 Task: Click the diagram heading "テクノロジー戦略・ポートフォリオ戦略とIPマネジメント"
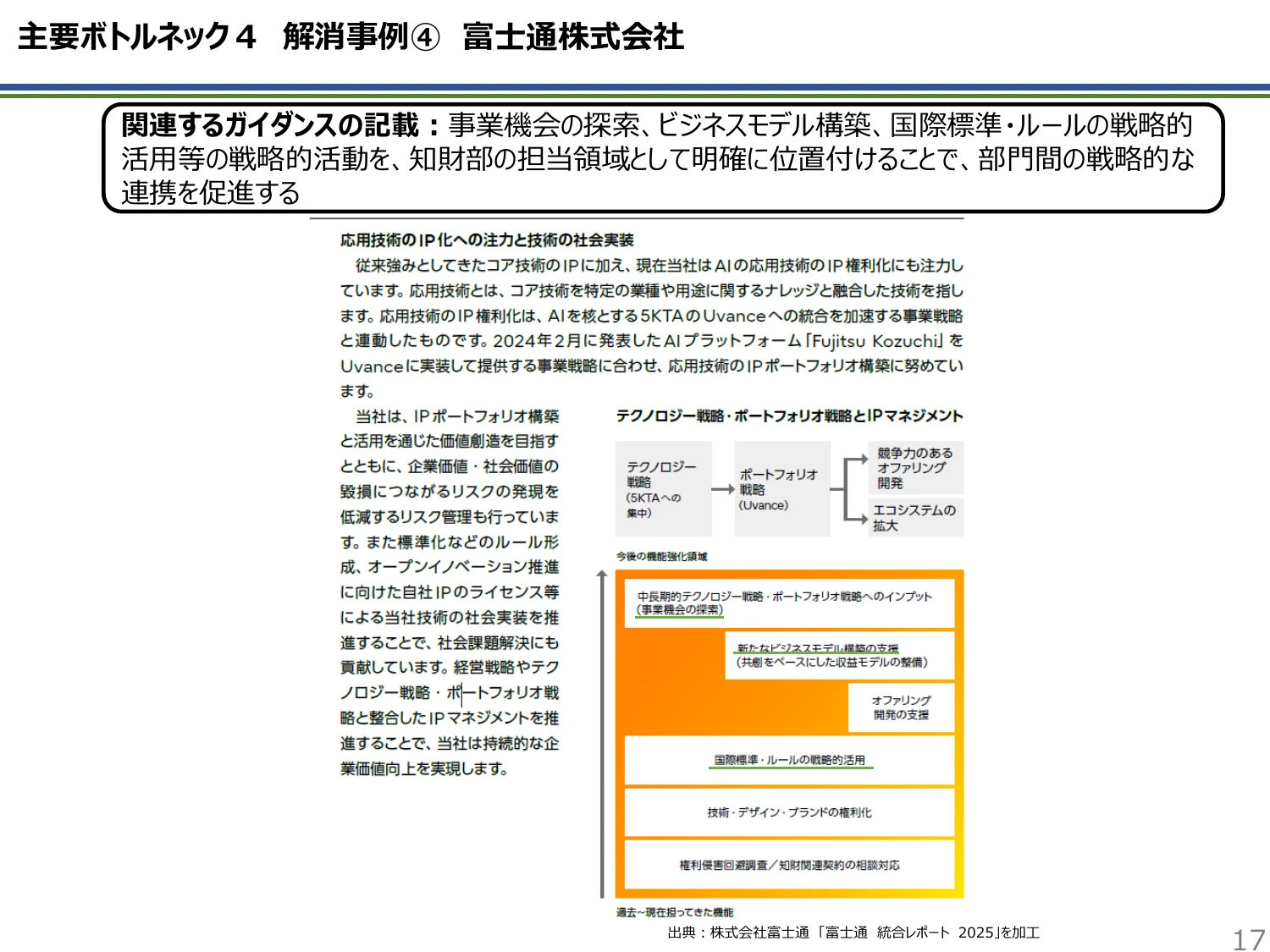(x=789, y=416)
